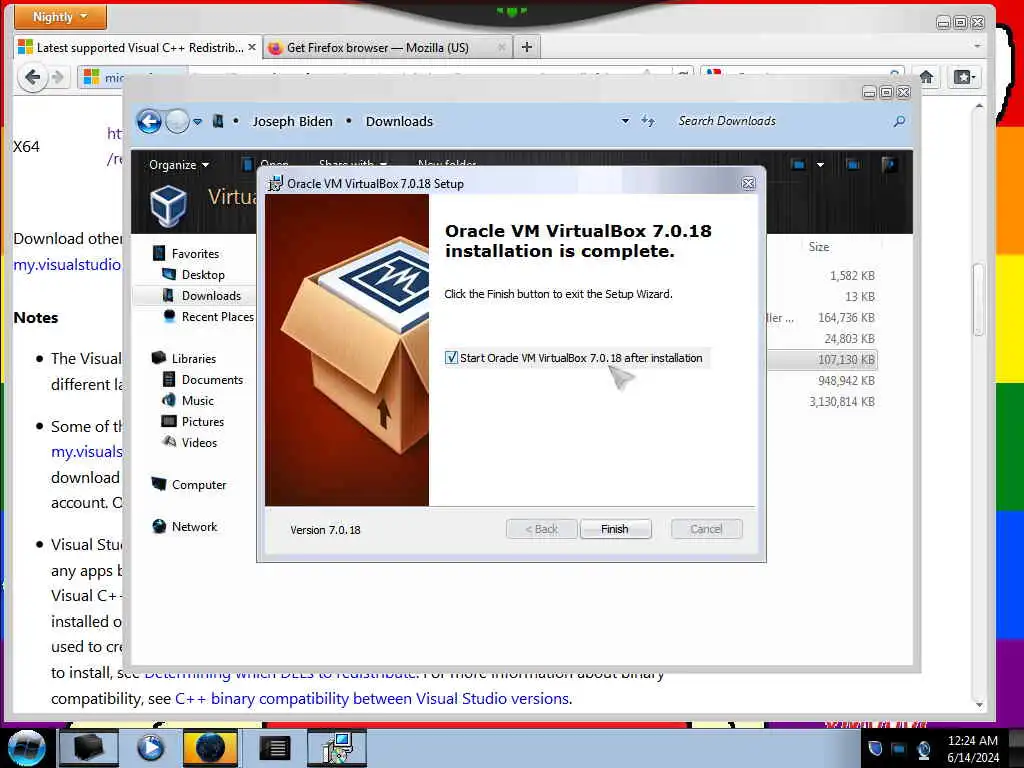Click the volume speaker tray icon
The image size is (1024, 768).
(x=923, y=749)
